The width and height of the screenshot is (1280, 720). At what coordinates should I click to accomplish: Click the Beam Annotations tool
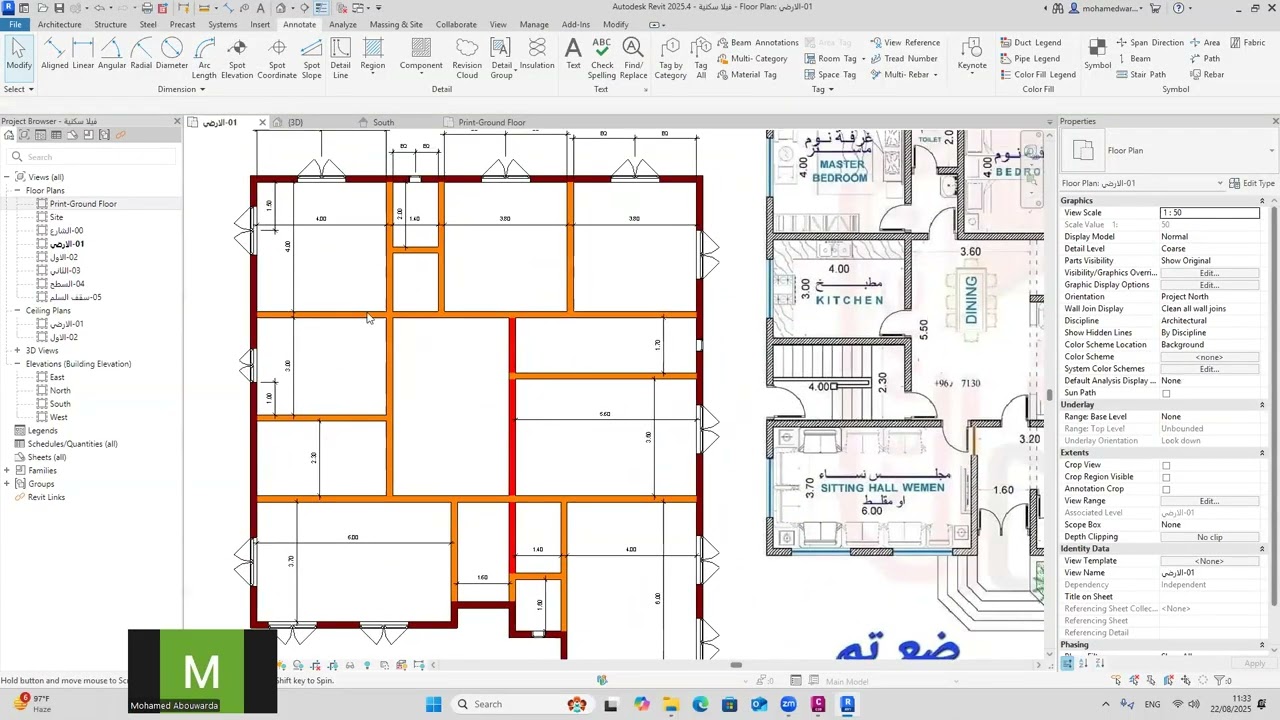757,43
